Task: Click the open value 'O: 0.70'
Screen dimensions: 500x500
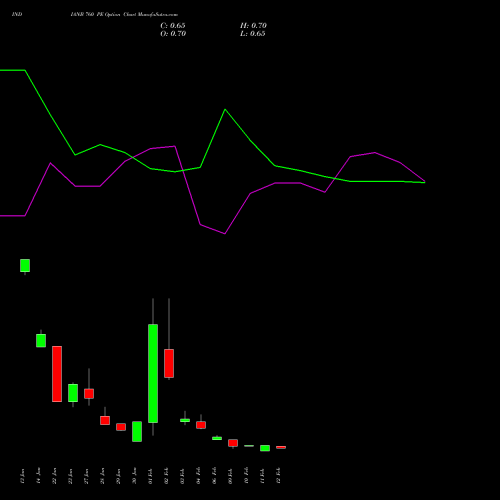Action: [173, 34]
